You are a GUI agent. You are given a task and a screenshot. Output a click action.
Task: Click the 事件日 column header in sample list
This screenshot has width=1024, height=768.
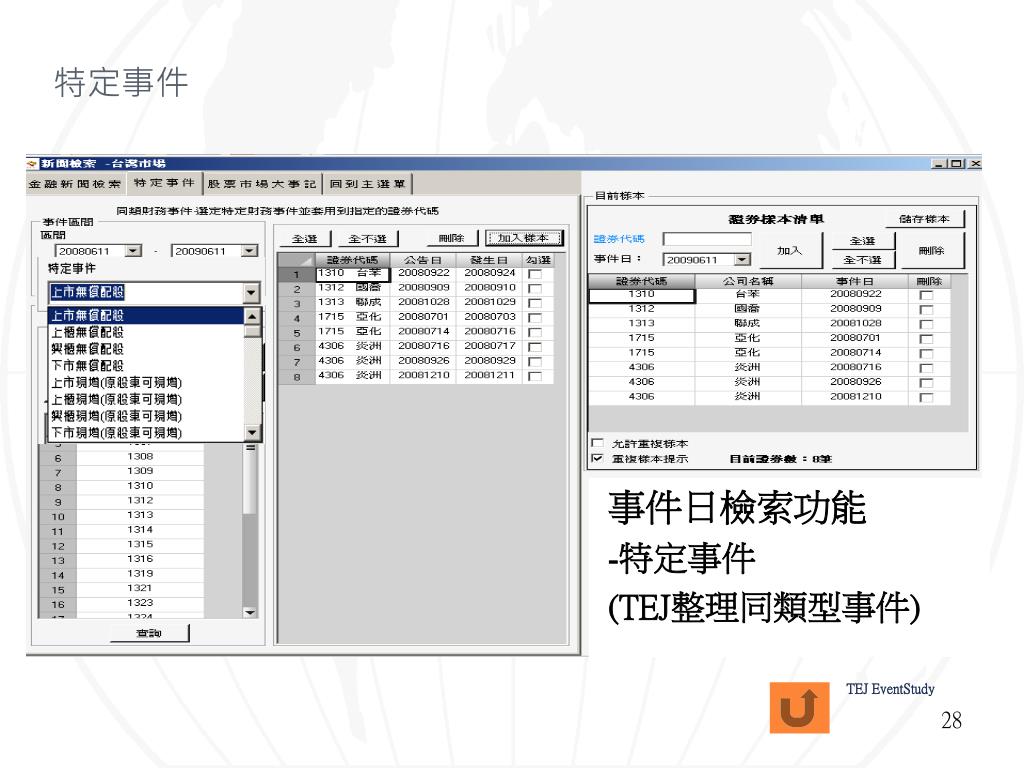click(x=855, y=281)
